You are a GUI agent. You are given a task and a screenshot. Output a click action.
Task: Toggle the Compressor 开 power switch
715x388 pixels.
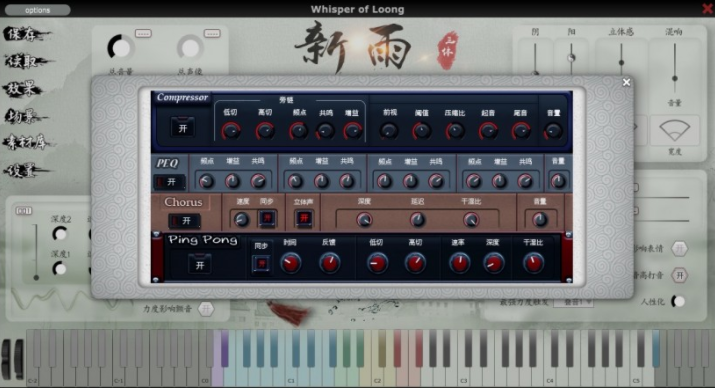[x=182, y=128]
